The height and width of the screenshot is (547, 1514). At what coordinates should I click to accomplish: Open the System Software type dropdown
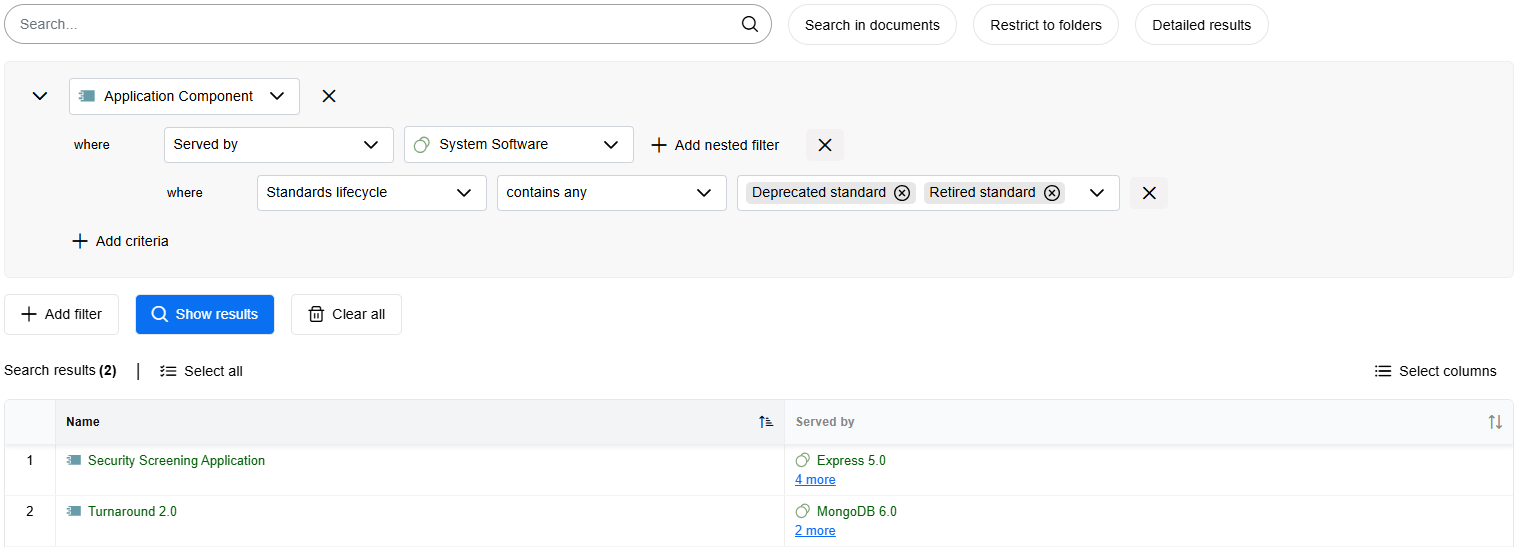[518, 144]
